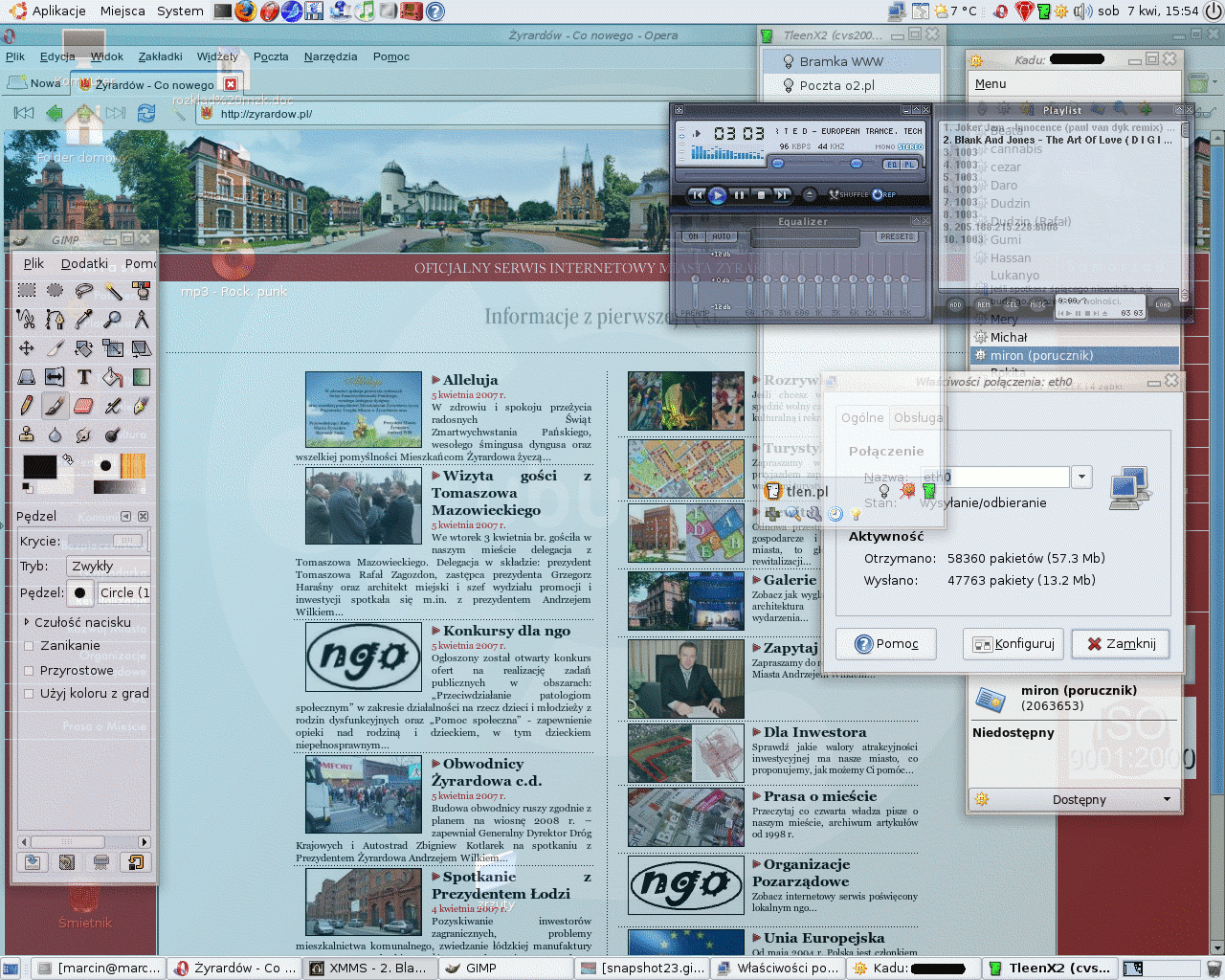Enable Przyrostowe checkbox in GIMP
Image resolution: width=1225 pixels, height=980 pixels.
29,670
